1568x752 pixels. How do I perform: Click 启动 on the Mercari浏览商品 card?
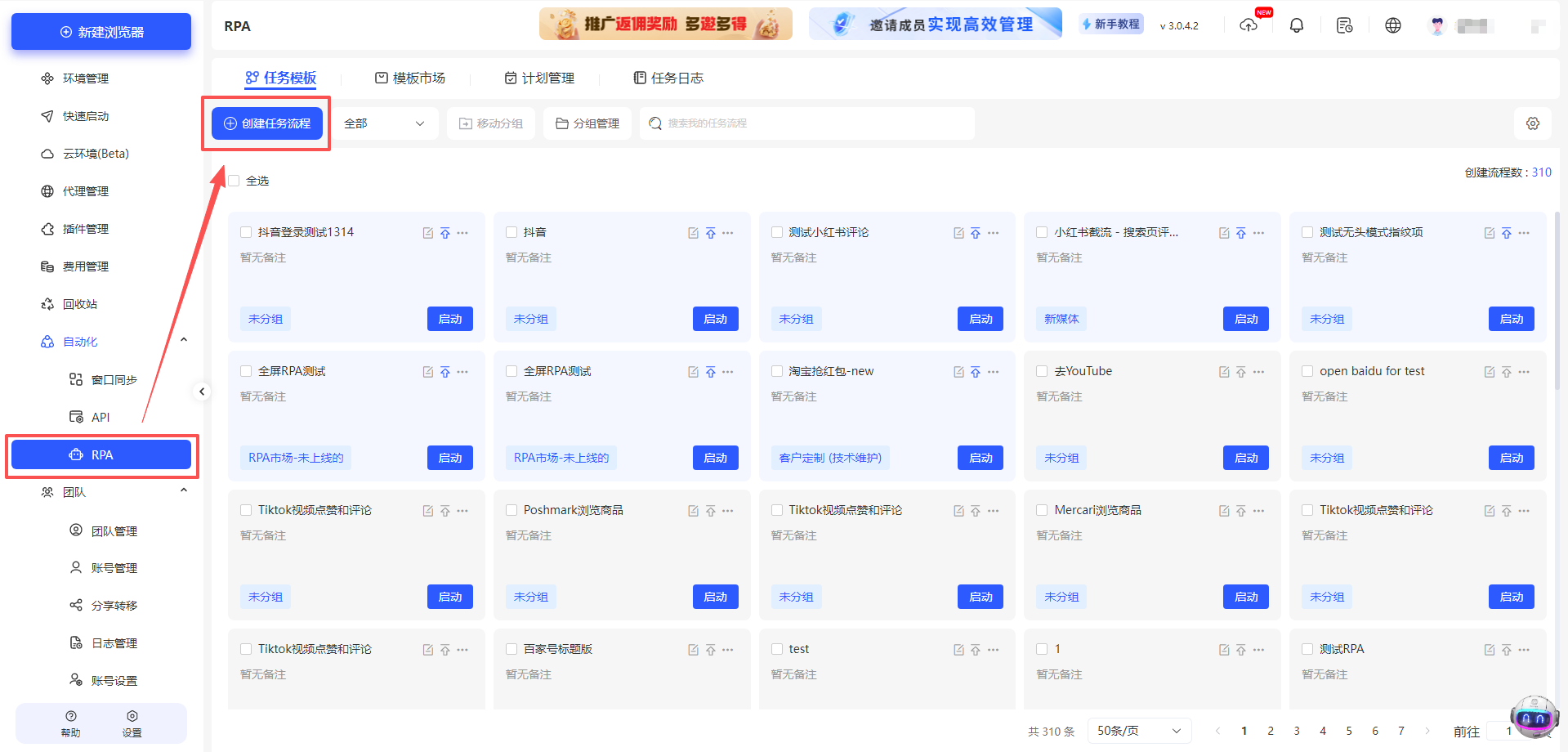point(1245,597)
